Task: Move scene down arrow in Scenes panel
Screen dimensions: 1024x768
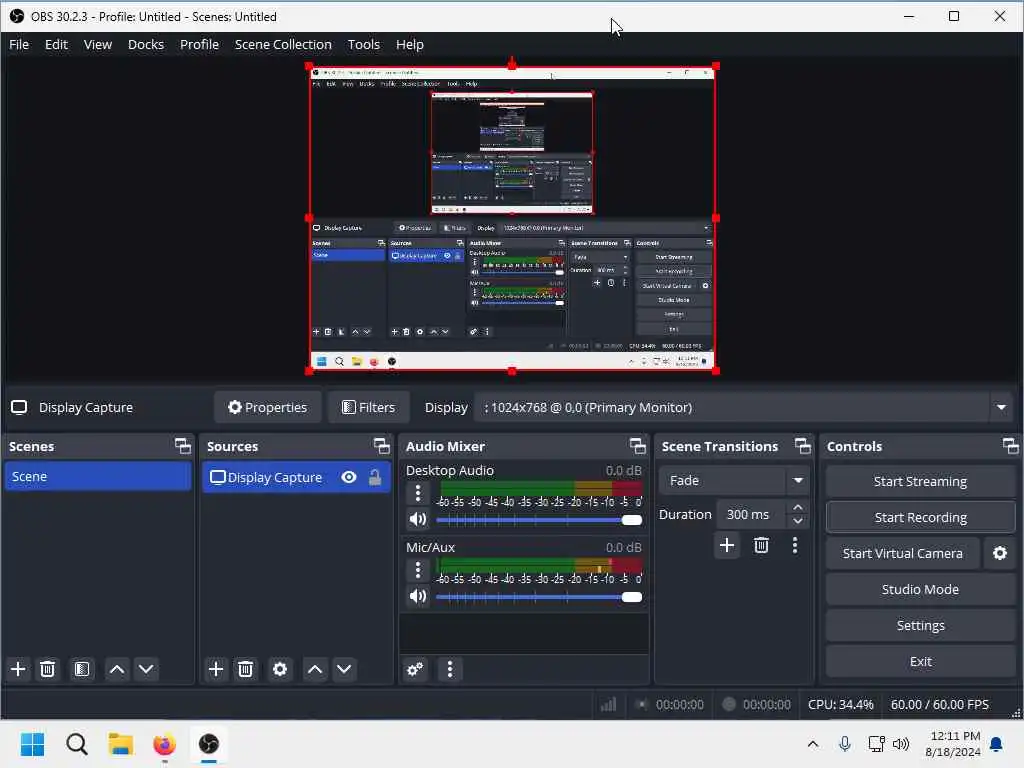Action: coord(146,669)
